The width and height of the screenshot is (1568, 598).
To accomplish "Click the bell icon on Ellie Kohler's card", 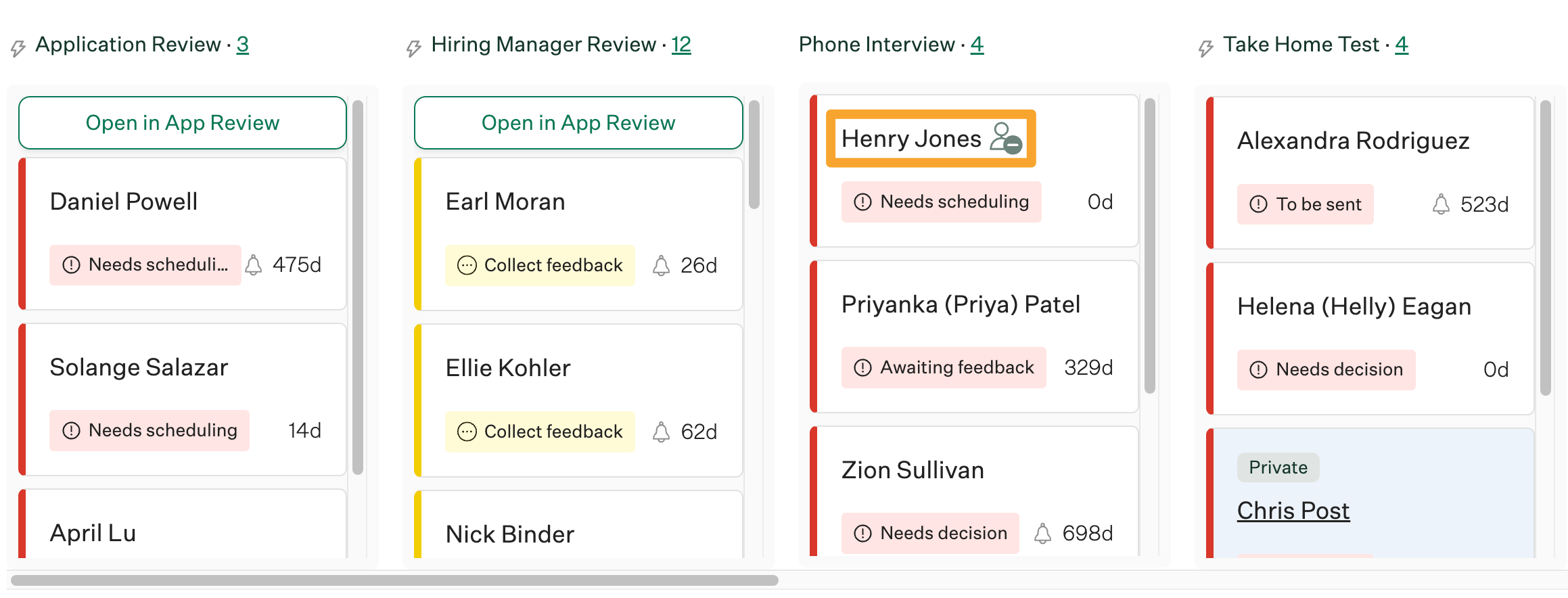I will pyautogui.click(x=661, y=432).
